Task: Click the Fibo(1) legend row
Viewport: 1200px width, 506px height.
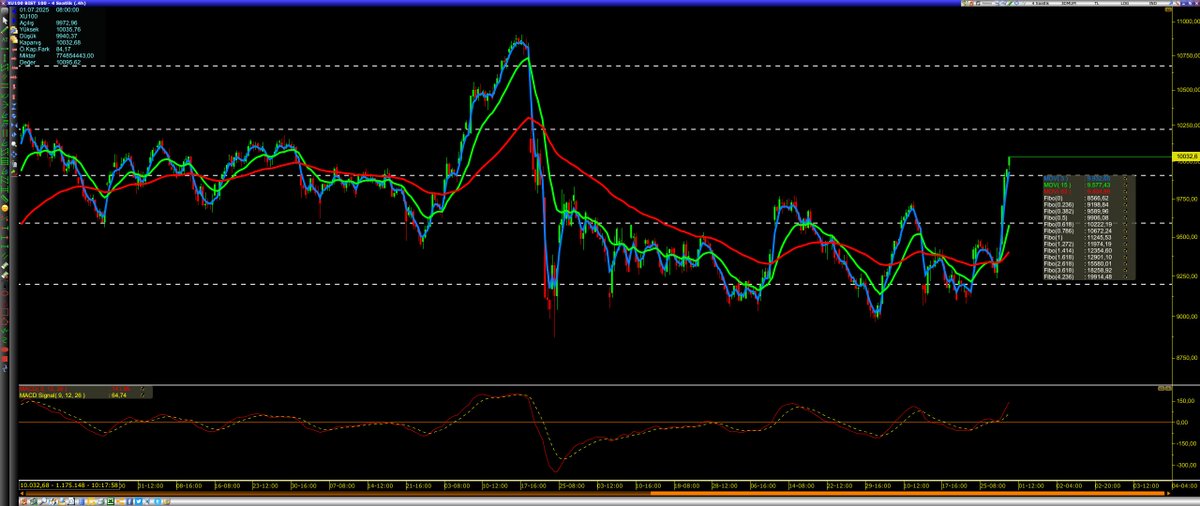Action: pos(1087,237)
